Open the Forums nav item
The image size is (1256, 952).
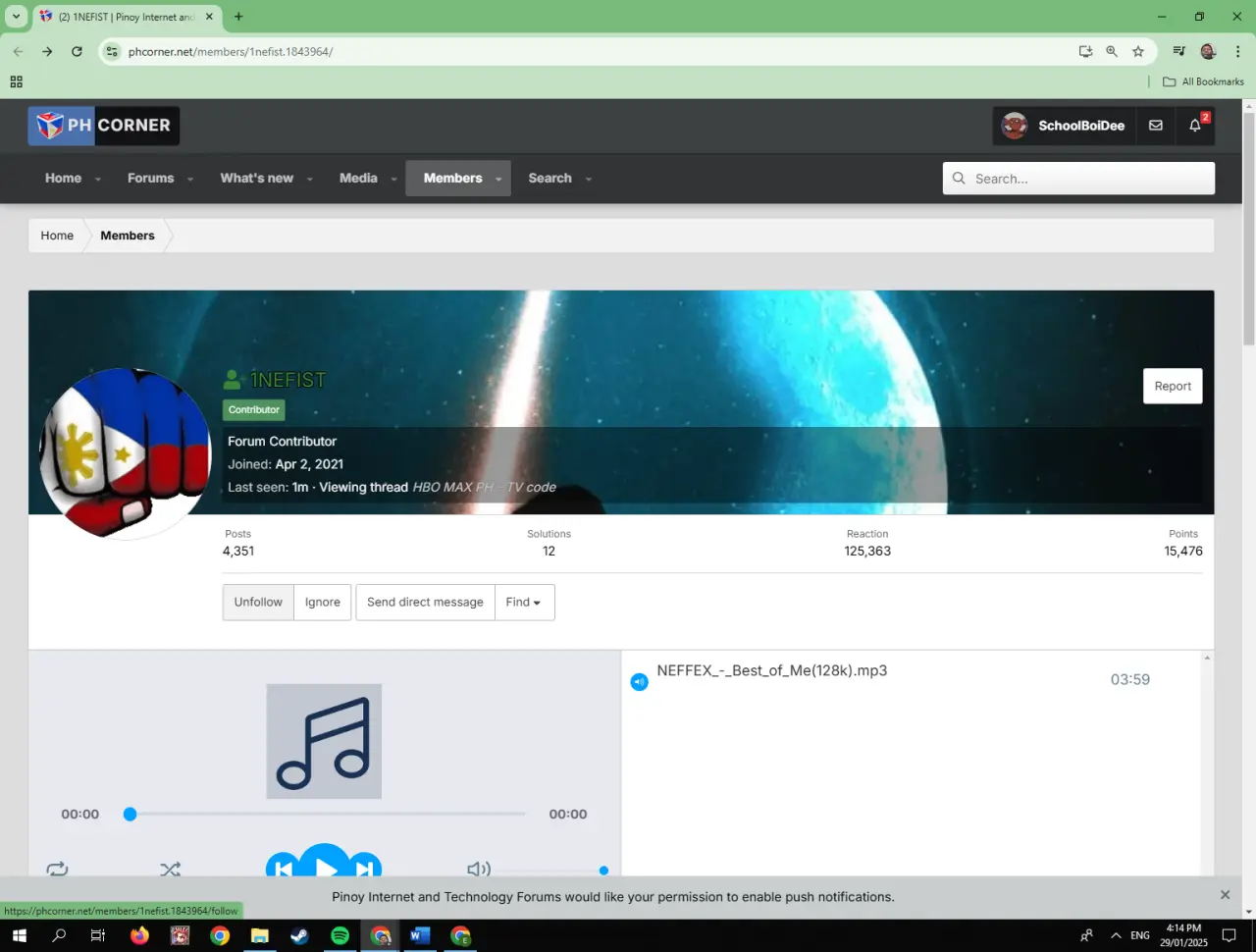pos(150,179)
